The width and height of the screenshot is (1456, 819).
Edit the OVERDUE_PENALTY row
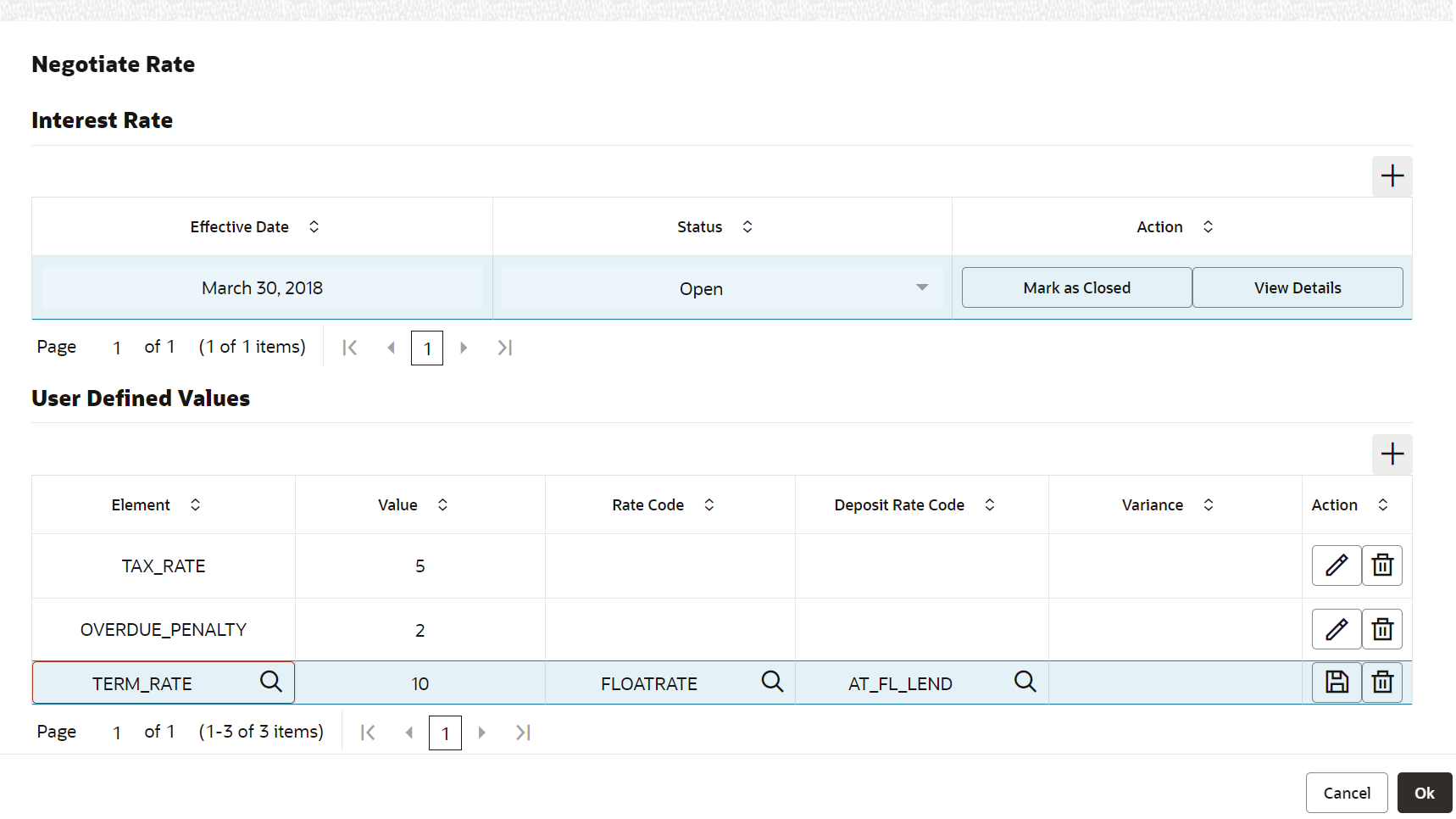[1337, 630]
